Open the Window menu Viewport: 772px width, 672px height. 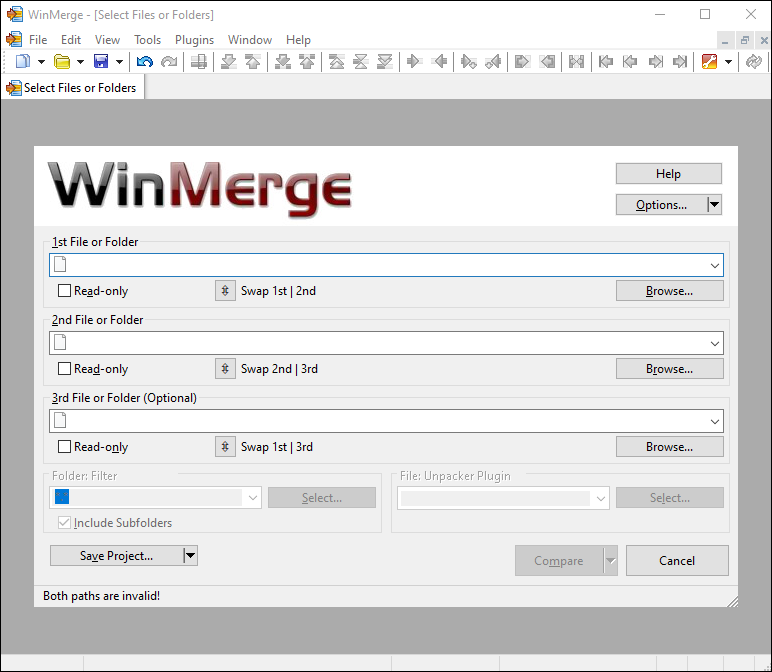250,40
